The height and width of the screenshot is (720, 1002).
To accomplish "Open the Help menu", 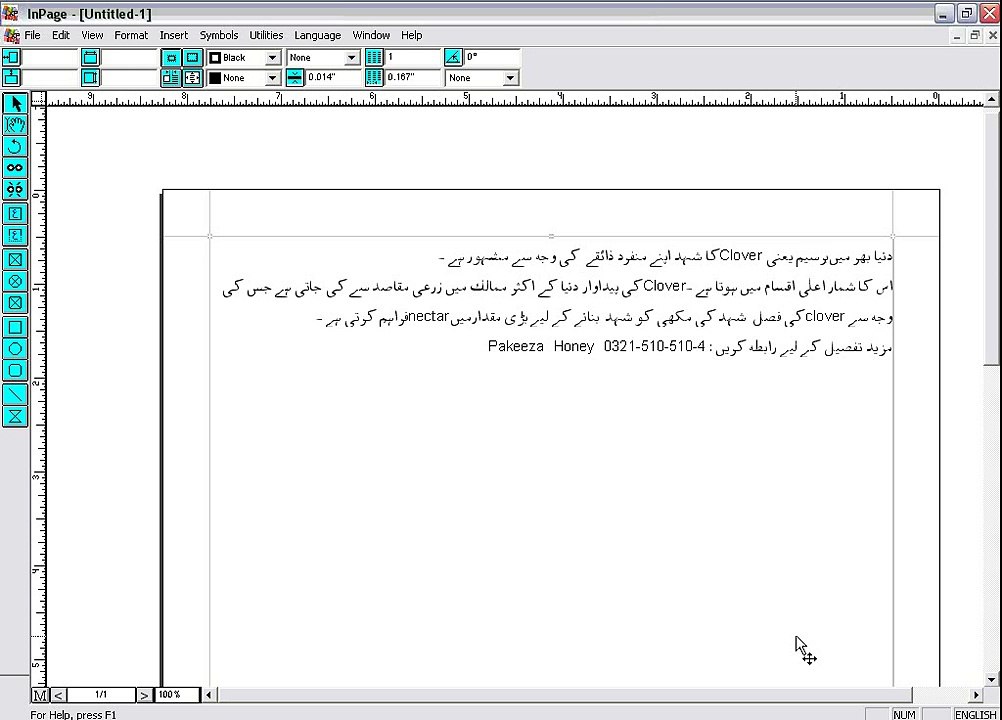I will (x=412, y=35).
